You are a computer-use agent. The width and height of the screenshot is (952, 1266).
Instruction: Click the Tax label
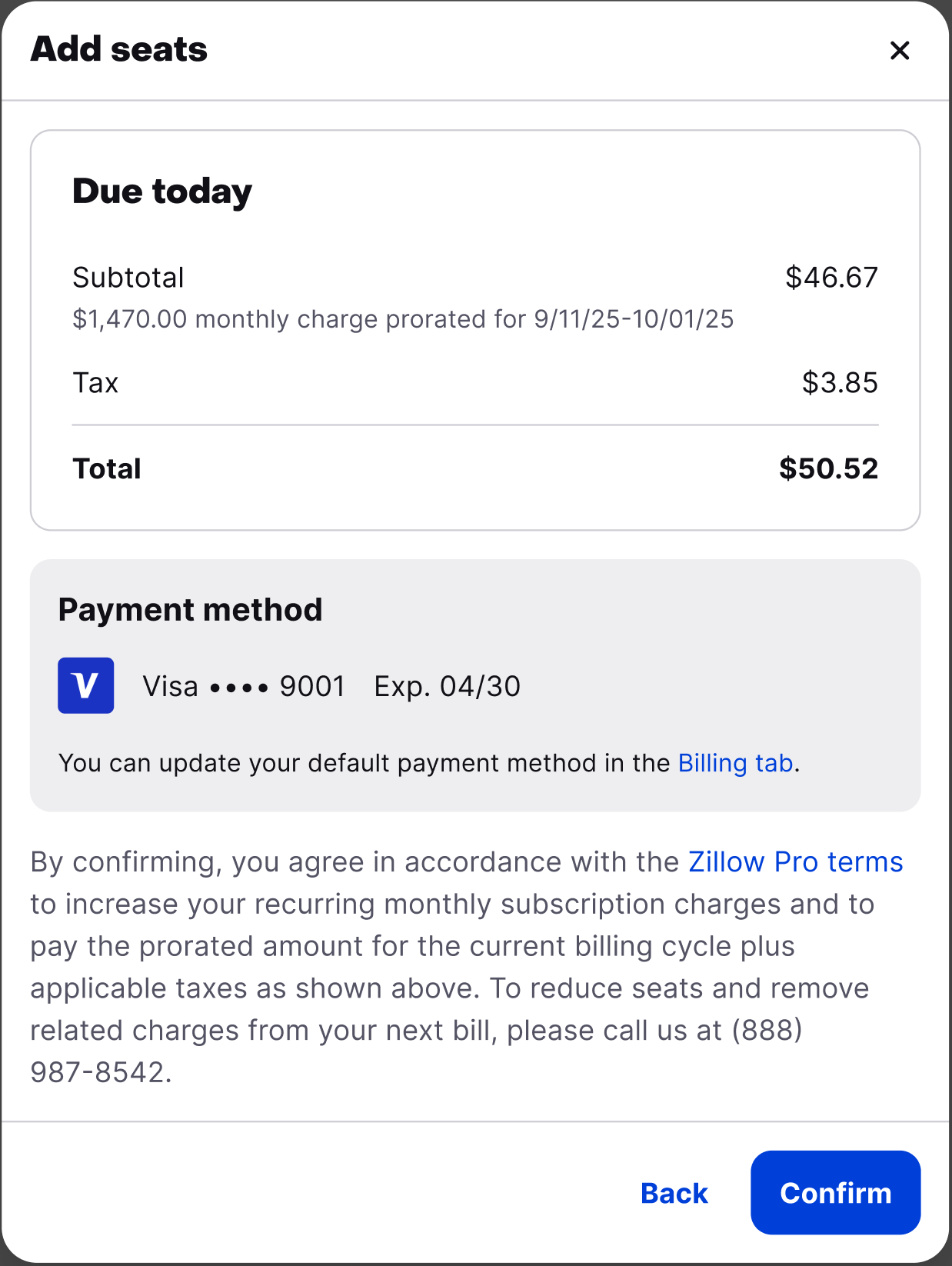tap(95, 383)
